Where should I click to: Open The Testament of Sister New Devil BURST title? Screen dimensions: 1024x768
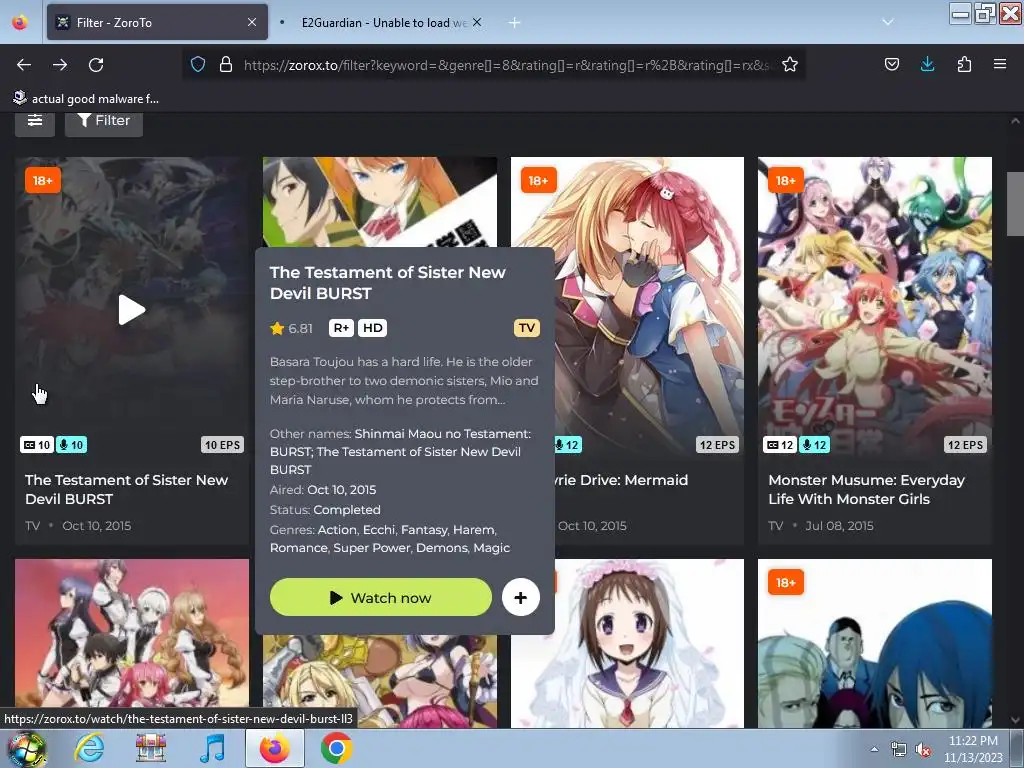126,489
